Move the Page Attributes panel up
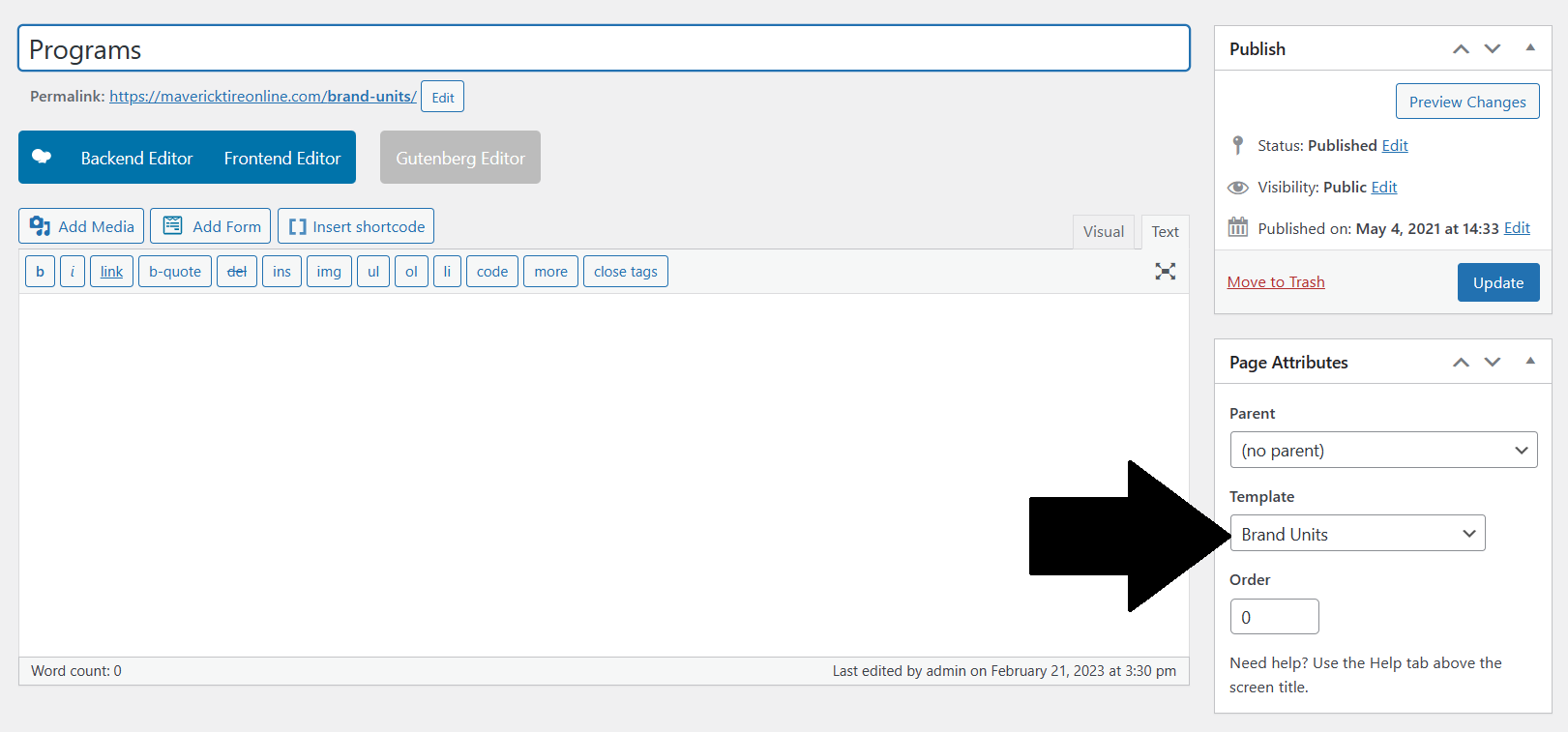 1461,363
